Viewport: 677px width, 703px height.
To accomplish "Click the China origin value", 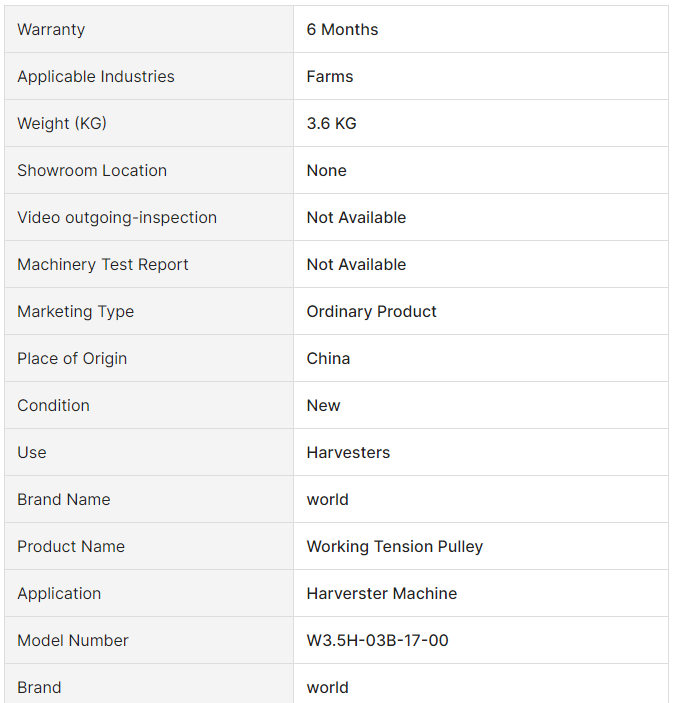I will click(x=328, y=359).
